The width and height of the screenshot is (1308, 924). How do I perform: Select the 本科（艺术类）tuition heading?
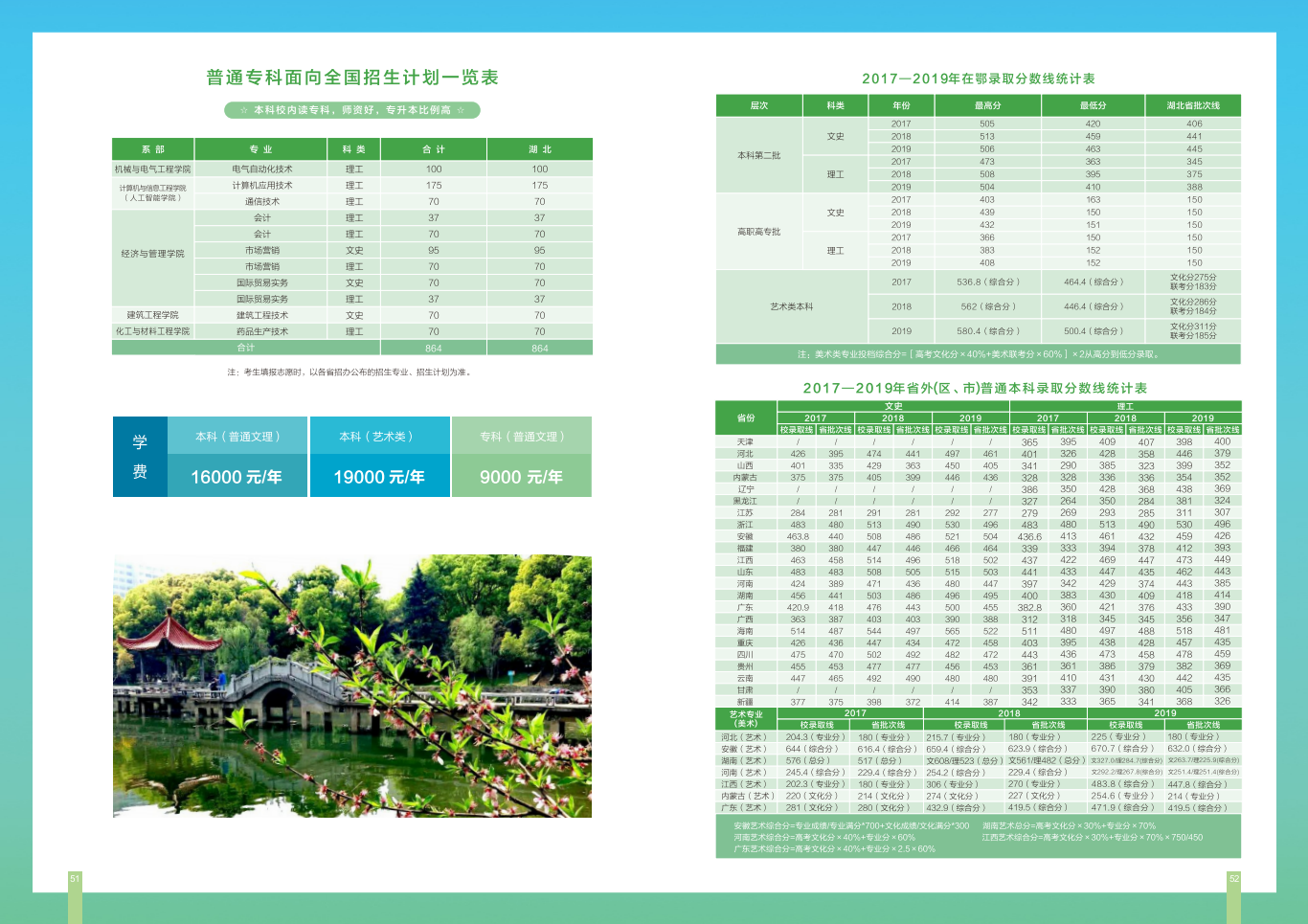point(378,437)
